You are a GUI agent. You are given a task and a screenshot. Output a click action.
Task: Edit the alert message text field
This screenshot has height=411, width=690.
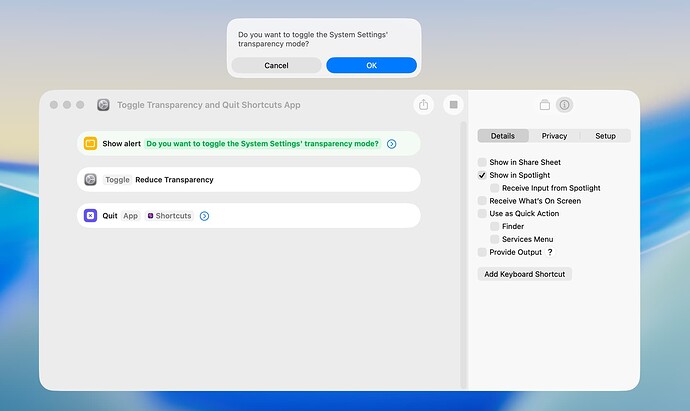point(262,143)
